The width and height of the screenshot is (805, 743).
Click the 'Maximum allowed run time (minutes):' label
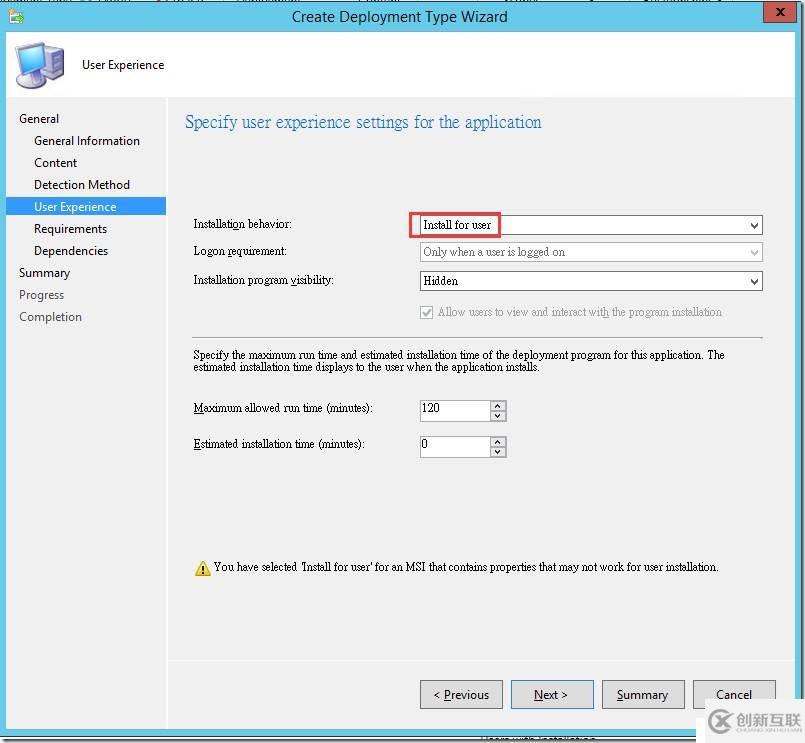(283, 408)
